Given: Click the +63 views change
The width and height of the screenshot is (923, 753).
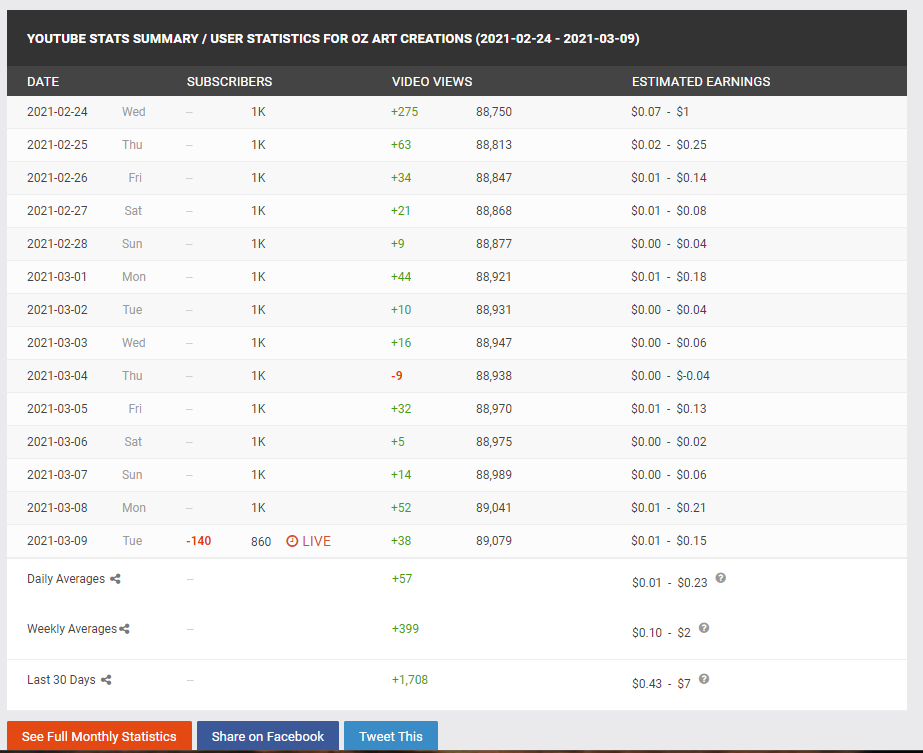Looking at the screenshot, I should pos(401,145).
